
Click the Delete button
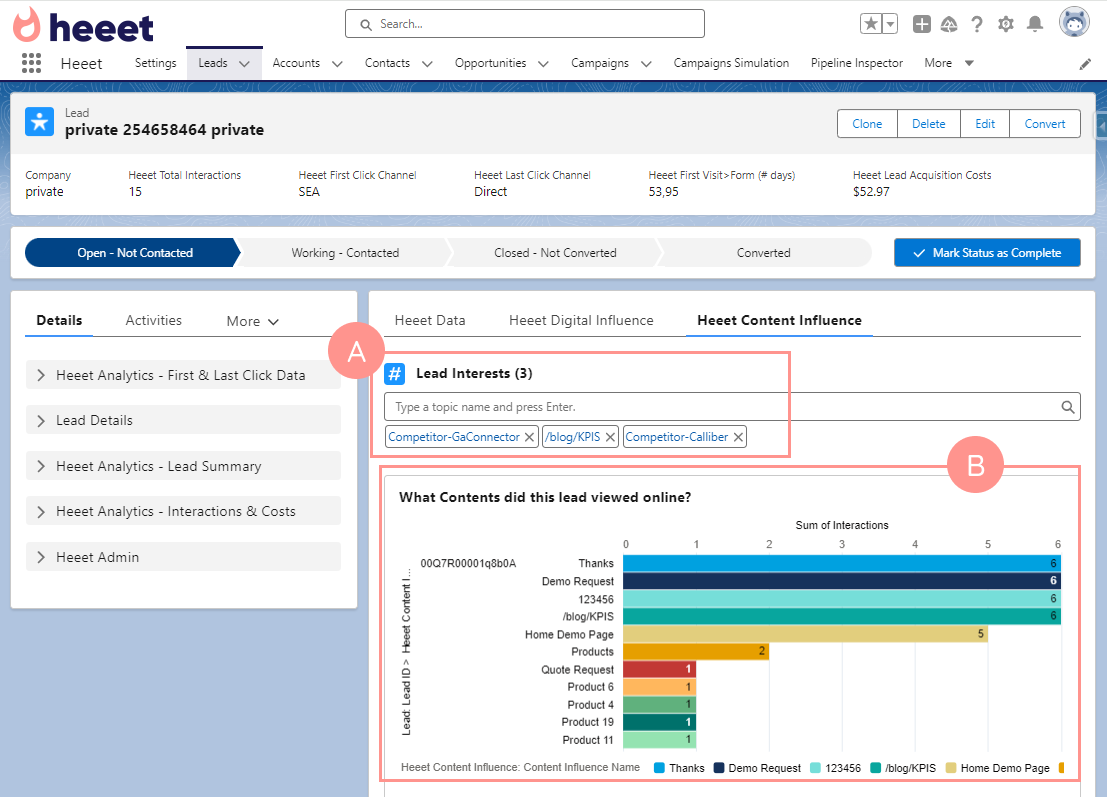tap(928, 124)
